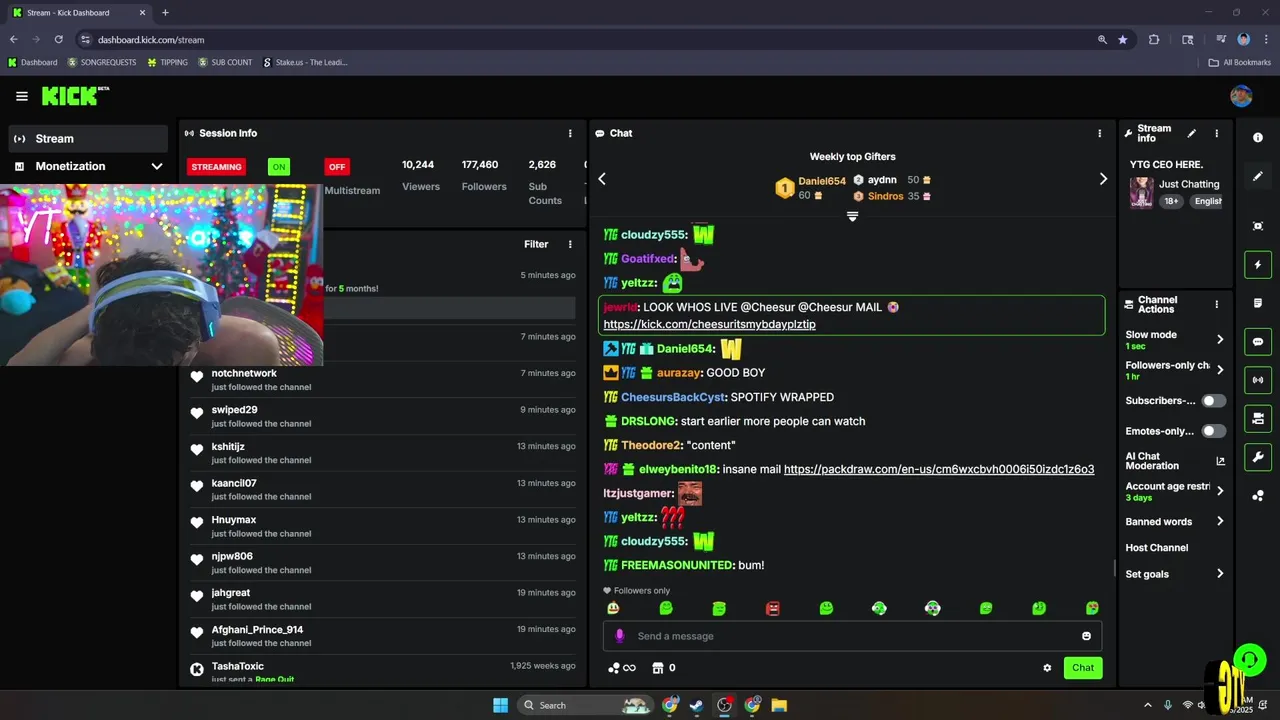Click the red STREAMING status badge

pyautogui.click(x=217, y=167)
